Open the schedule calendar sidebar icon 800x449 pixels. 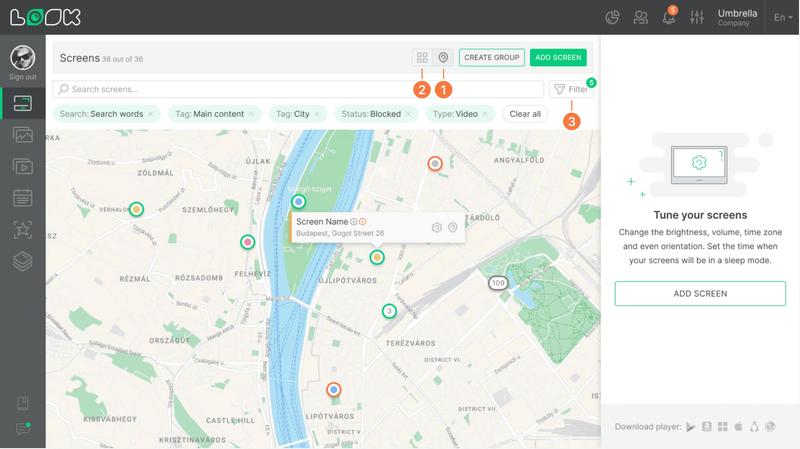pos(22,198)
